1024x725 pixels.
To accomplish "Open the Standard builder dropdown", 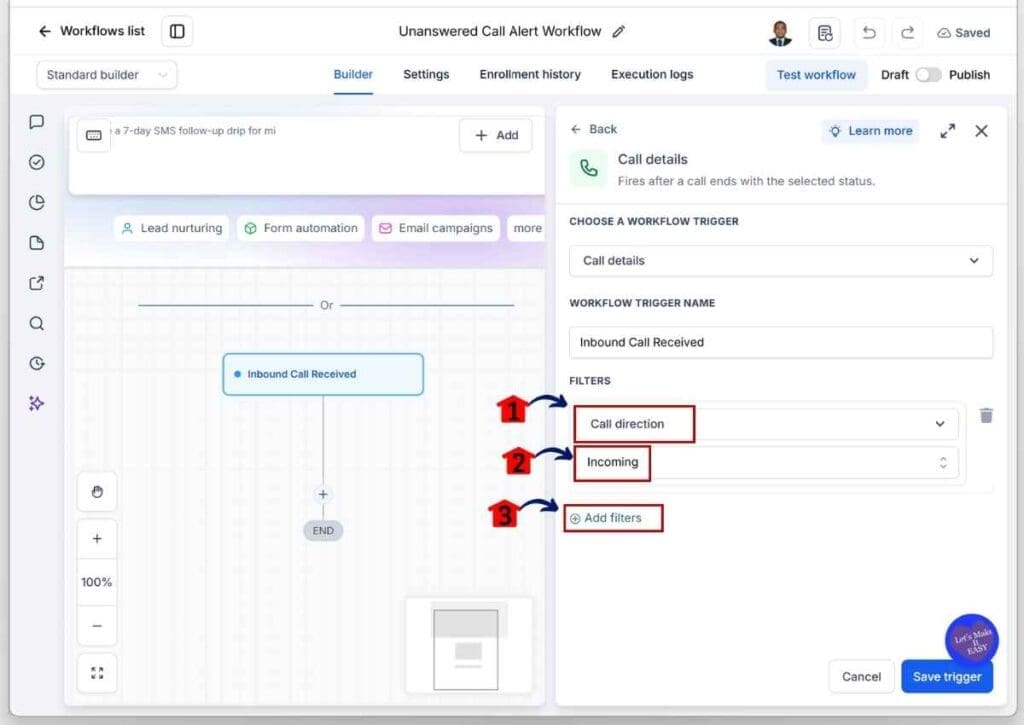I will point(106,75).
